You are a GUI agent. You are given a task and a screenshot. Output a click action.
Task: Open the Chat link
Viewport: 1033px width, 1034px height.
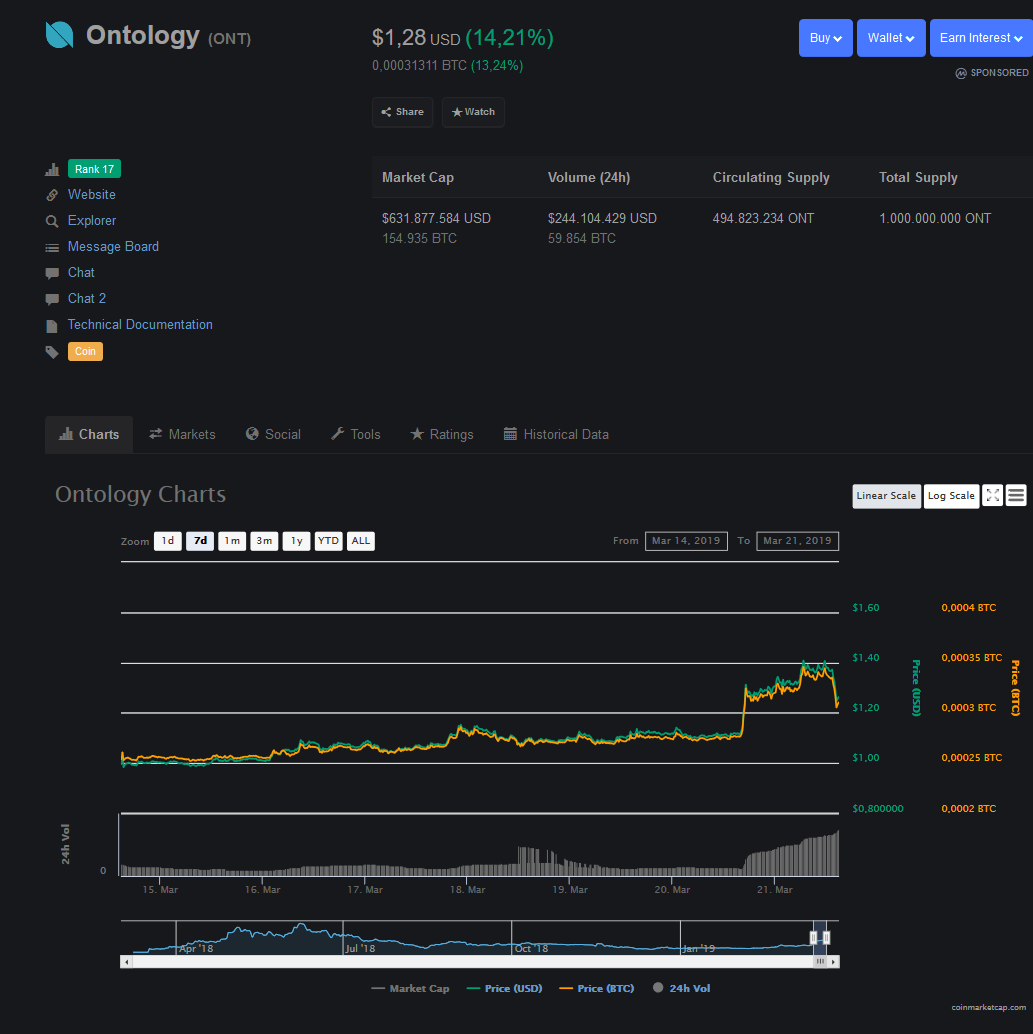coord(81,272)
